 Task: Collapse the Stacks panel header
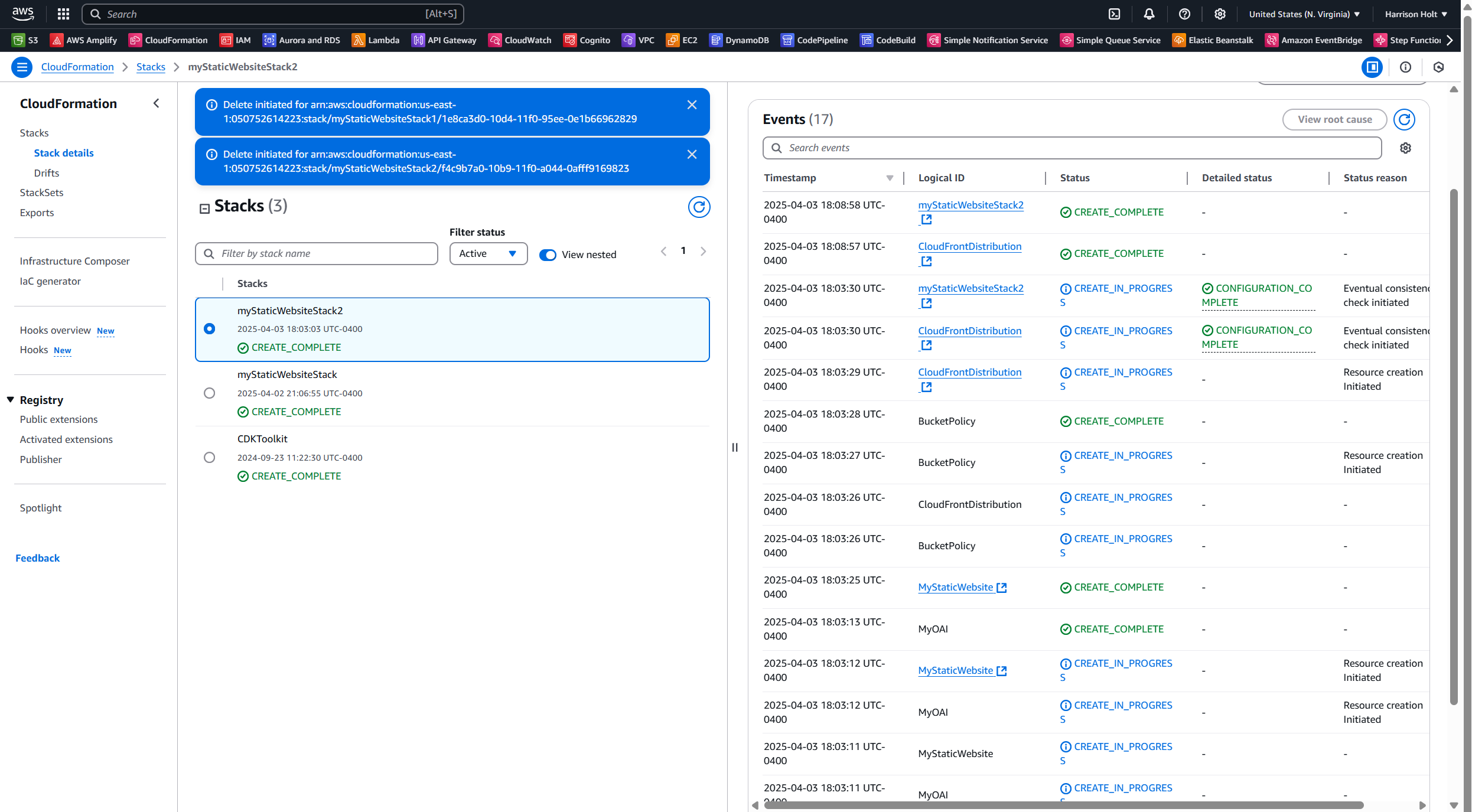click(x=204, y=208)
